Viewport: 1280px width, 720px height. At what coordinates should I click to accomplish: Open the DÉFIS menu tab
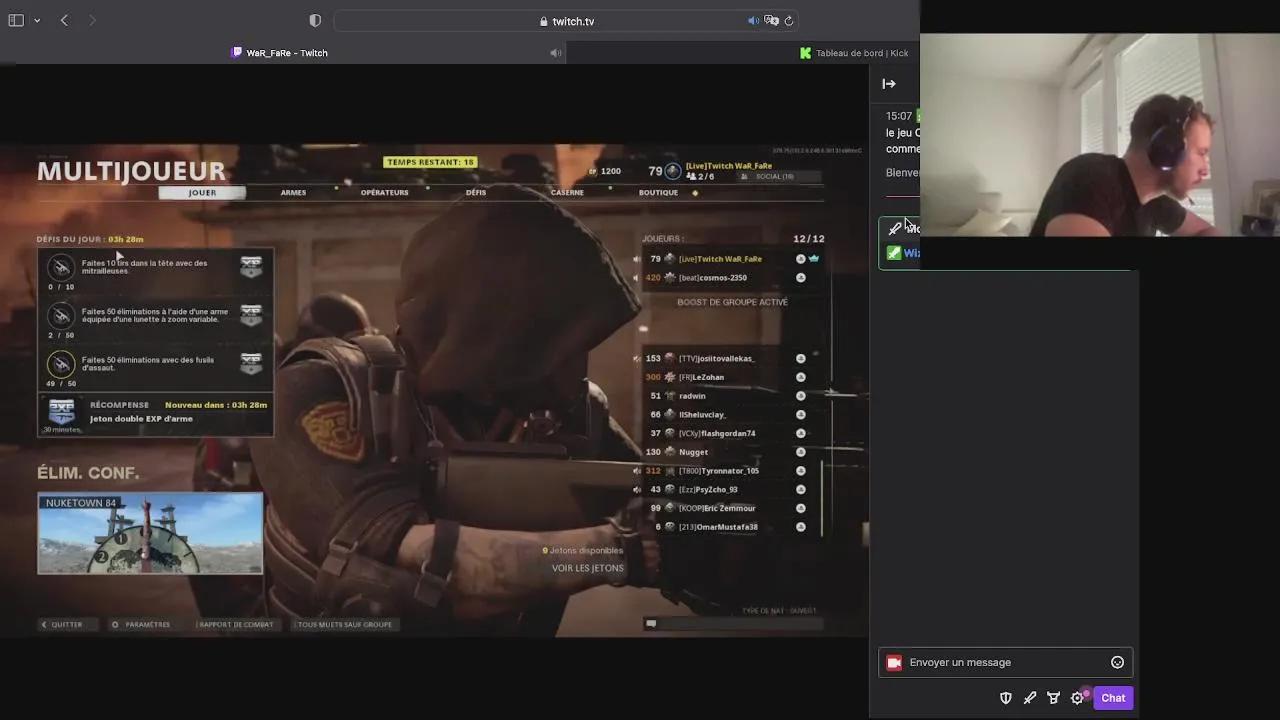(x=475, y=192)
